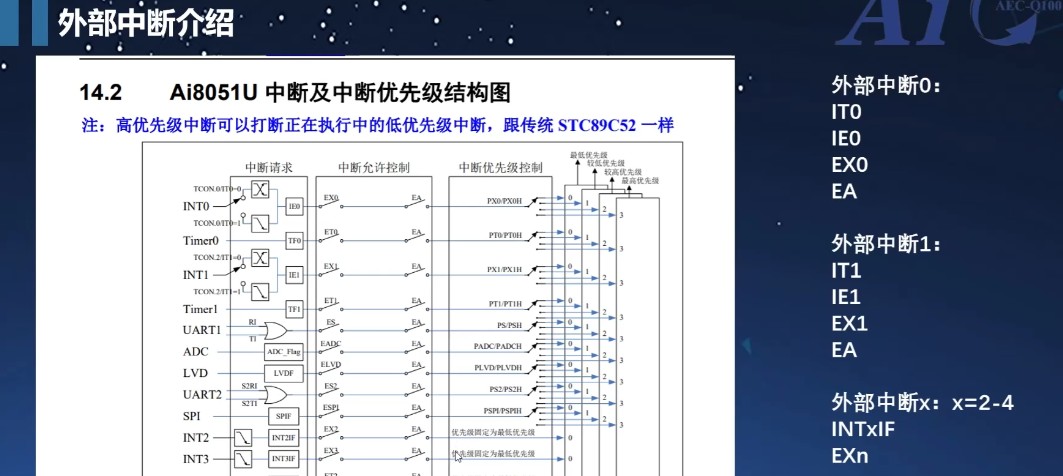Click INTxIF in the right-hand list
Image resolution: width=1063 pixels, height=476 pixels.
pos(864,430)
